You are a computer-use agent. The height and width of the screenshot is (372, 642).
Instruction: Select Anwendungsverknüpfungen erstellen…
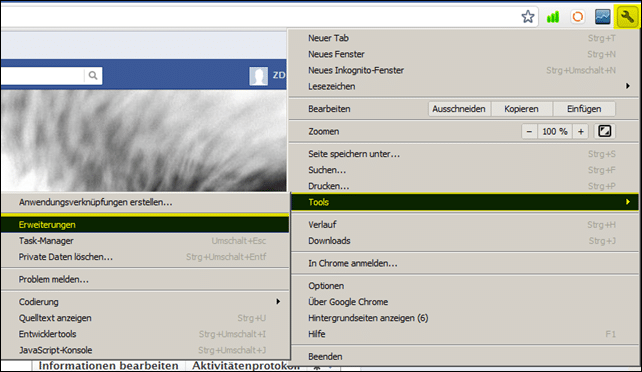[x=145, y=202]
